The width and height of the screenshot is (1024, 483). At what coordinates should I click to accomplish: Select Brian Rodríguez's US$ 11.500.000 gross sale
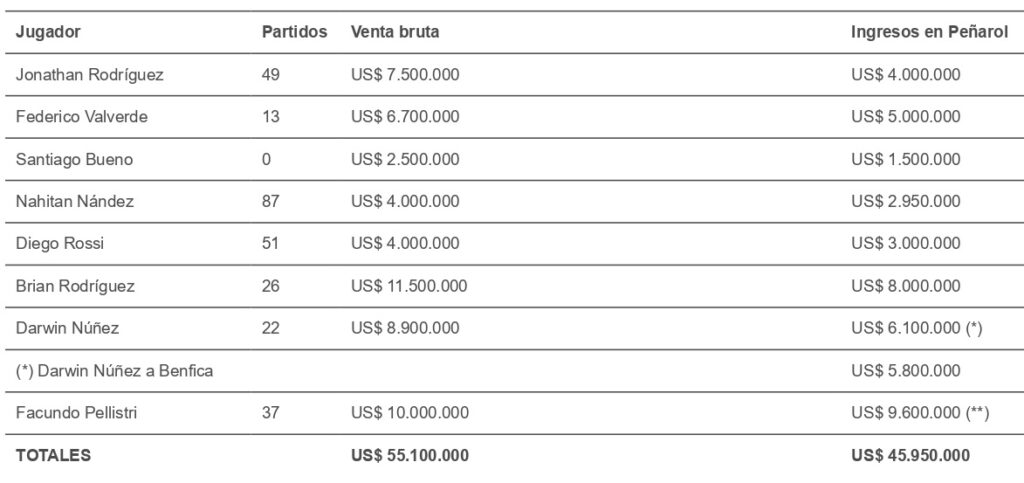click(x=409, y=286)
